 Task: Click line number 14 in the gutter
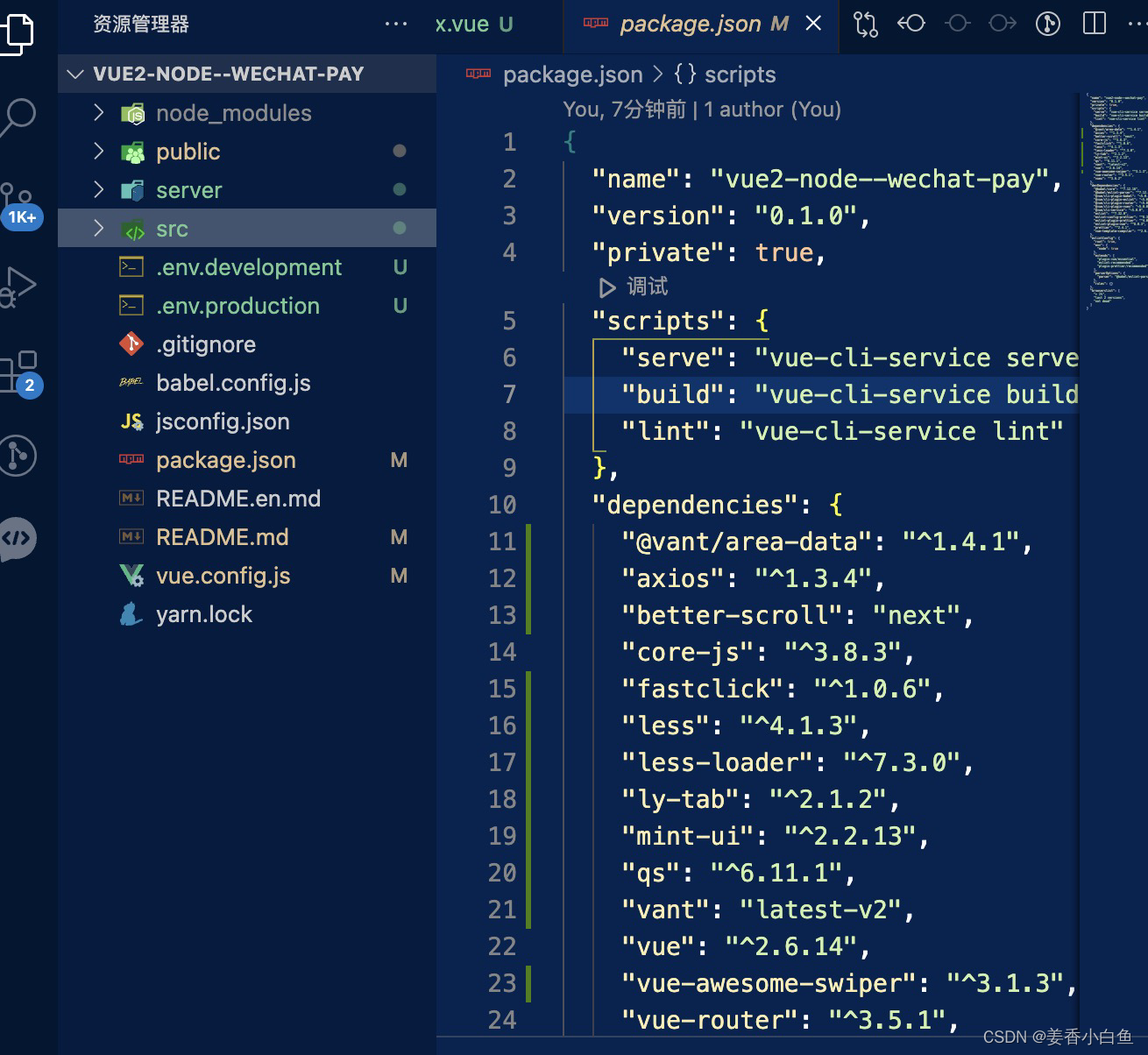(502, 652)
